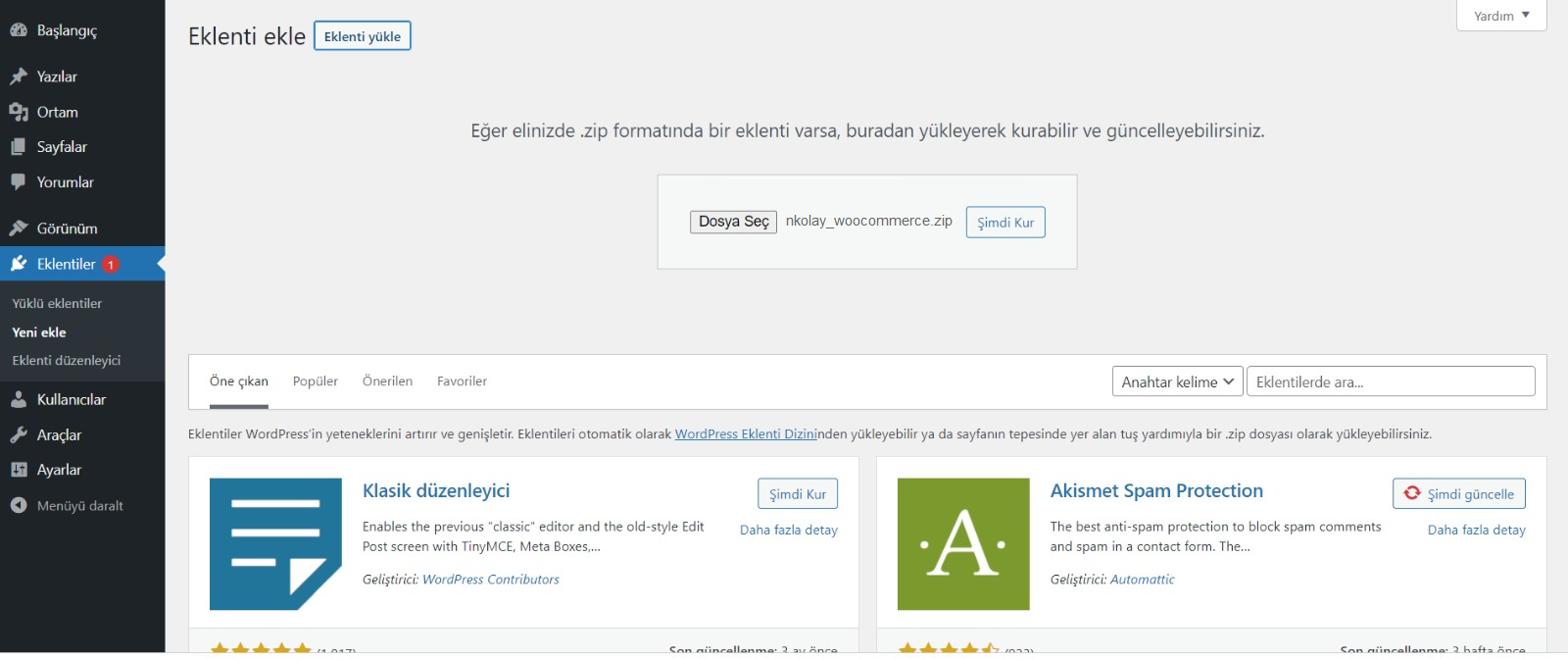The width and height of the screenshot is (1568, 659).
Task: Click the Araçlar wrench icon
Action: pyautogui.click(x=19, y=435)
